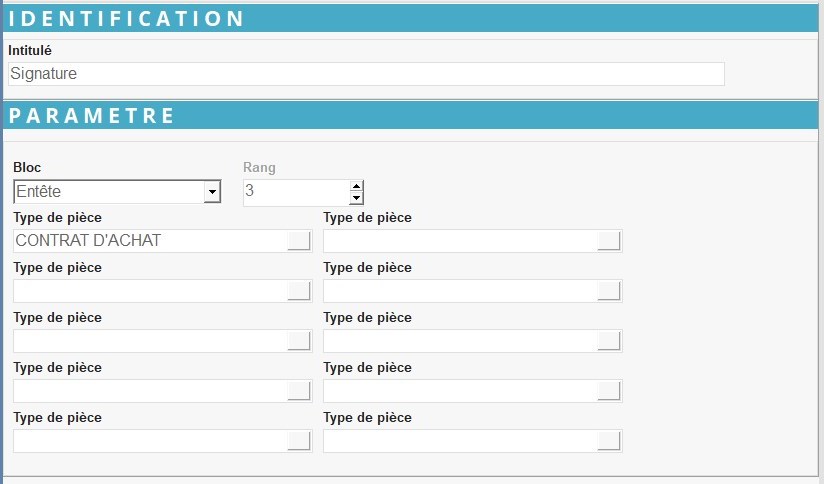824x484 pixels.
Task: Open the Bloc dropdown showing Entête
Action: pyautogui.click(x=211, y=192)
